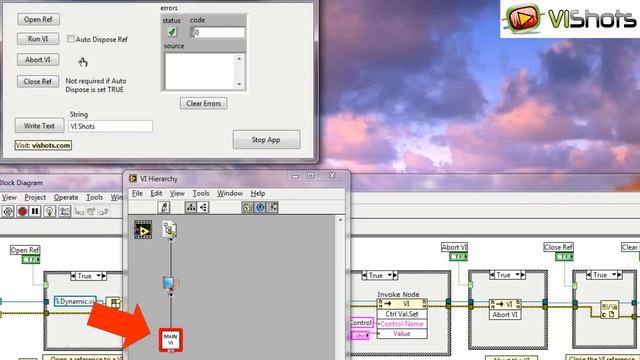The width and height of the screenshot is (640, 360).
Task: Select the red MAIN VI node
Action: click(171, 340)
